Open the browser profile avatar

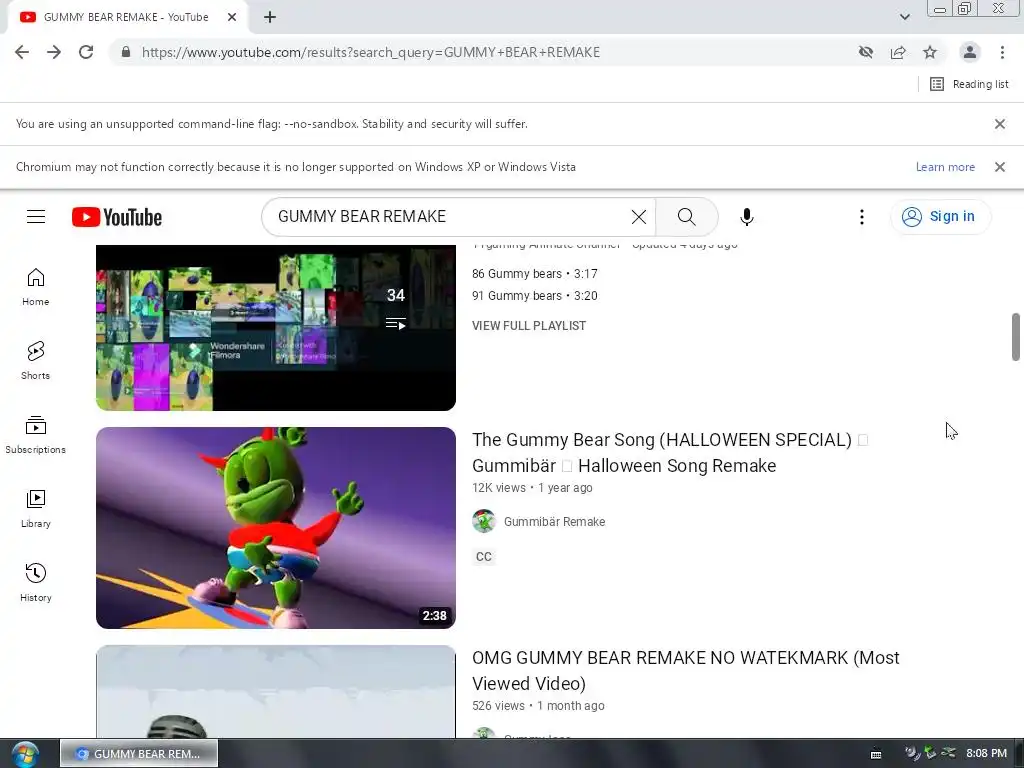pyautogui.click(x=970, y=52)
